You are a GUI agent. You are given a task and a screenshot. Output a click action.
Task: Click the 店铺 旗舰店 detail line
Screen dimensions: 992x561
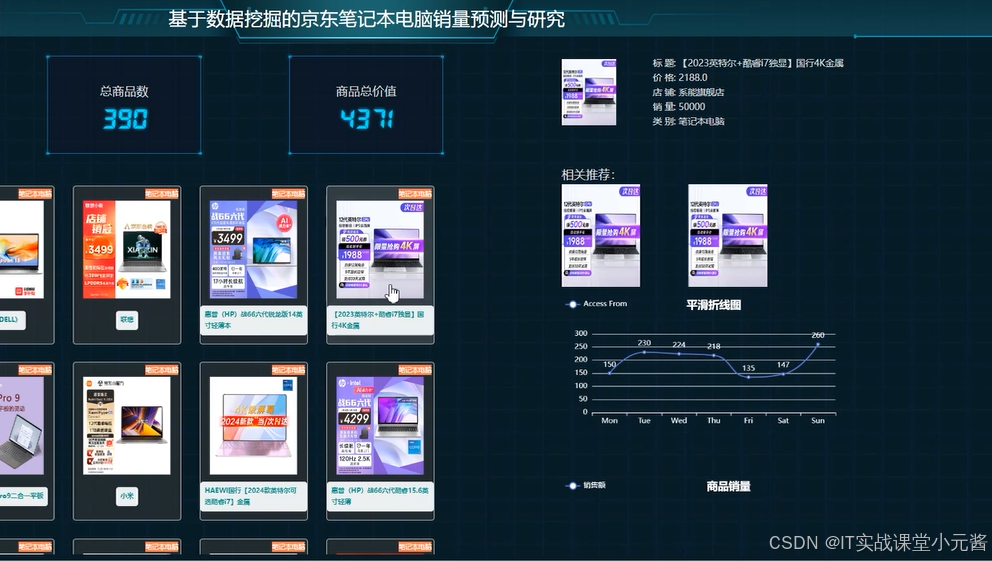688,92
